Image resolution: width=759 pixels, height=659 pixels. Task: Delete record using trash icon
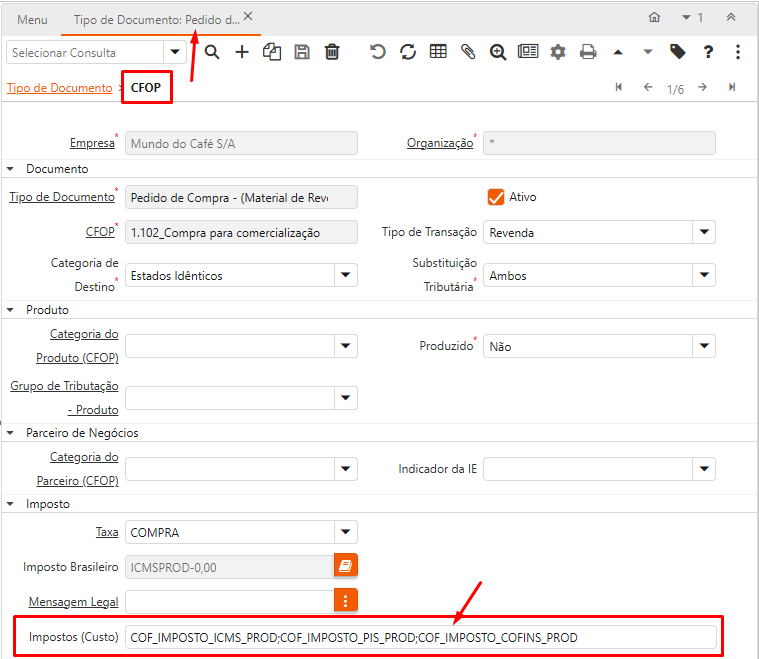(x=332, y=52)
